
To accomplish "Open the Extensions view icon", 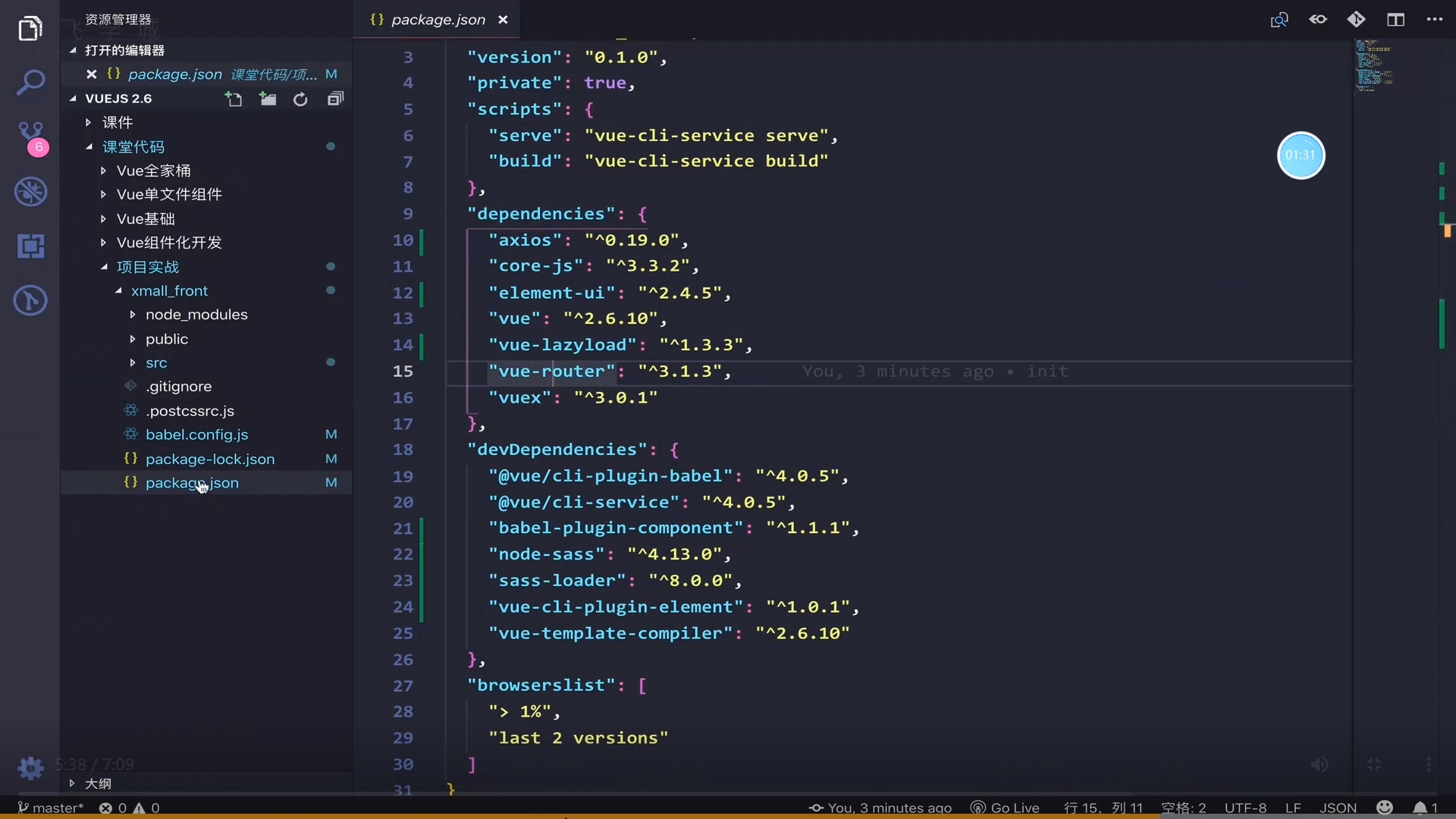I will pyautogui.click(x=30, y=246).
